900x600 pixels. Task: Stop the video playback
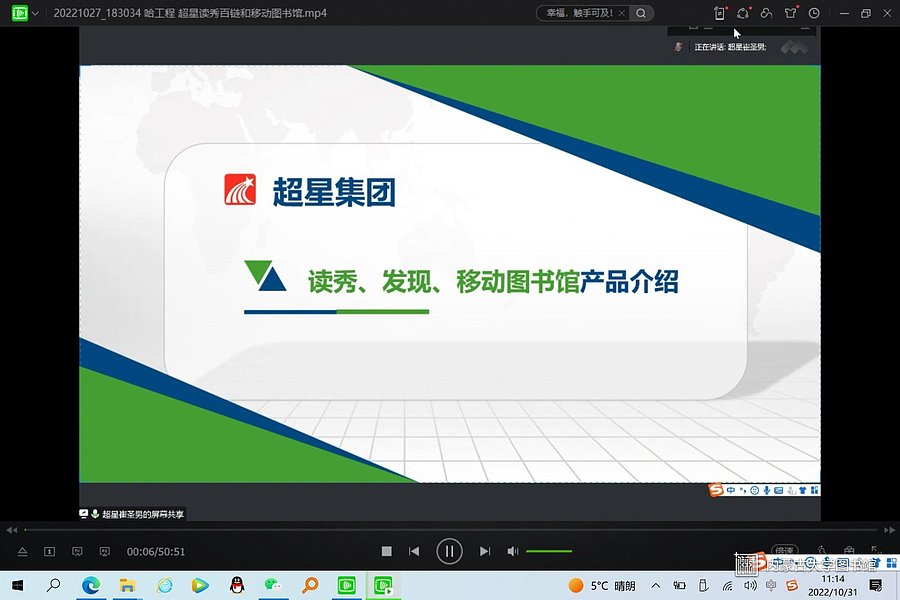[387, 551]
